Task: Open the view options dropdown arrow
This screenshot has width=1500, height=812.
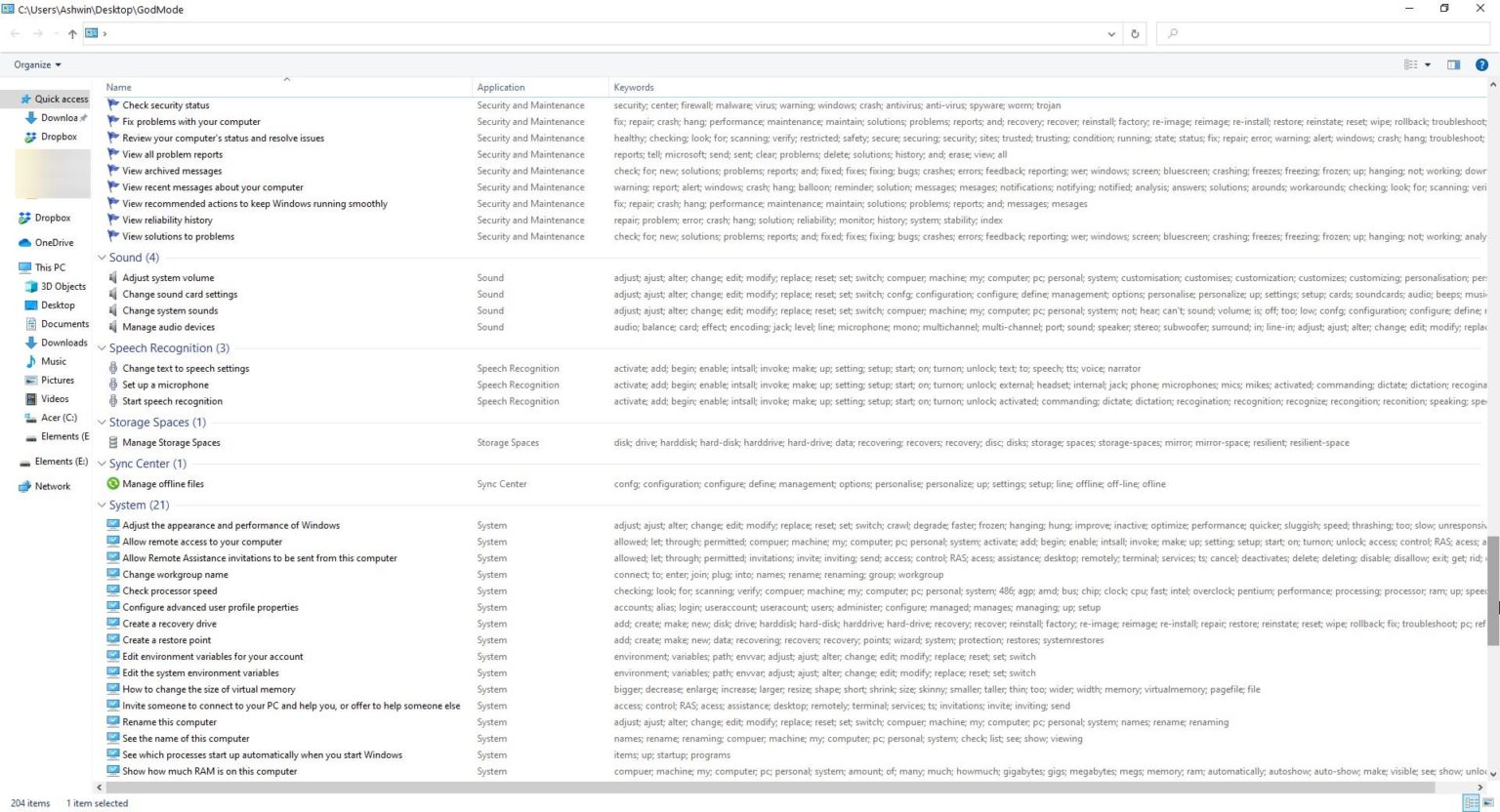Action: (1428, 64)
